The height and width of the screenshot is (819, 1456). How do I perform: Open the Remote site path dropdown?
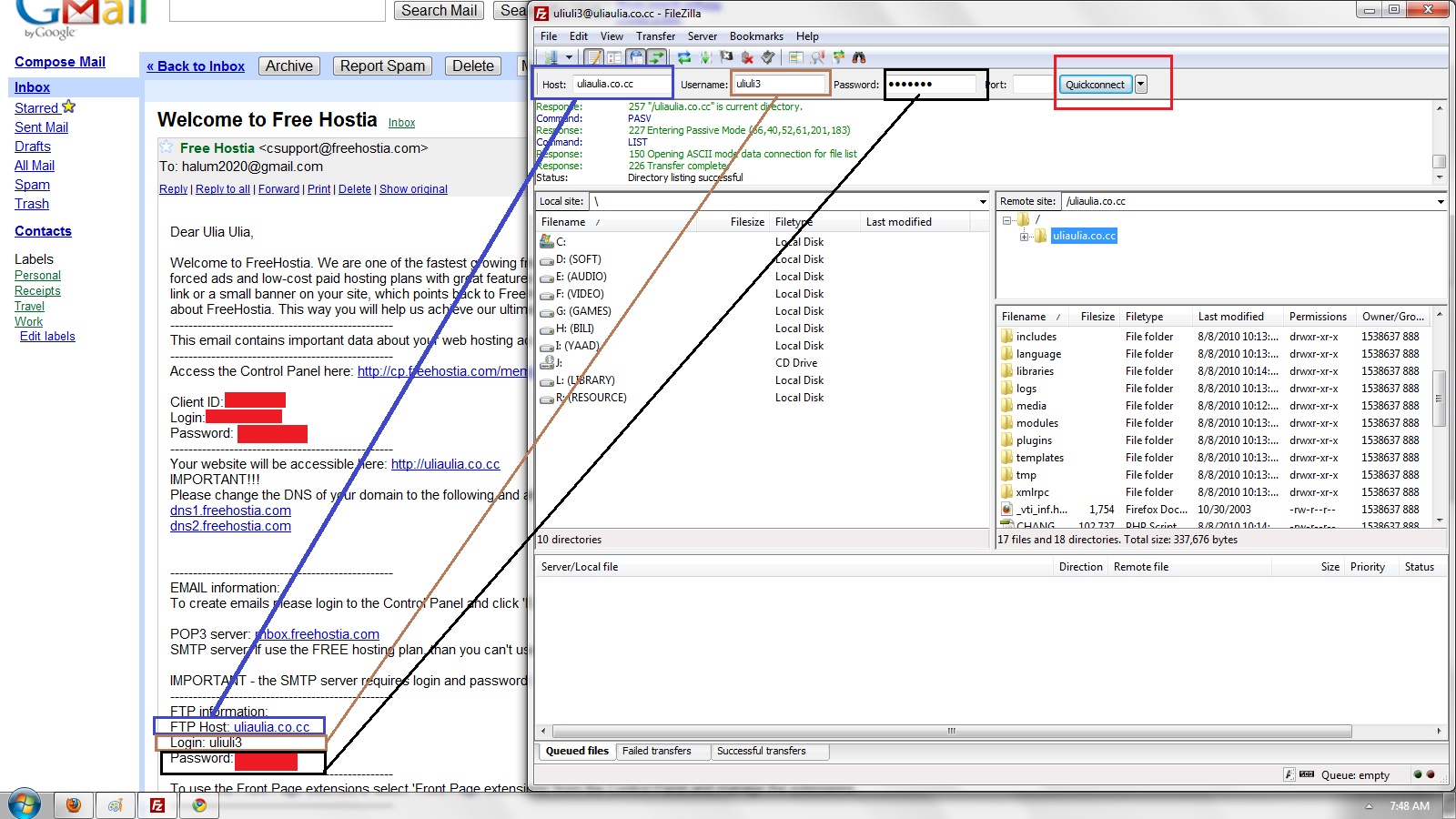click(1441, 201)
